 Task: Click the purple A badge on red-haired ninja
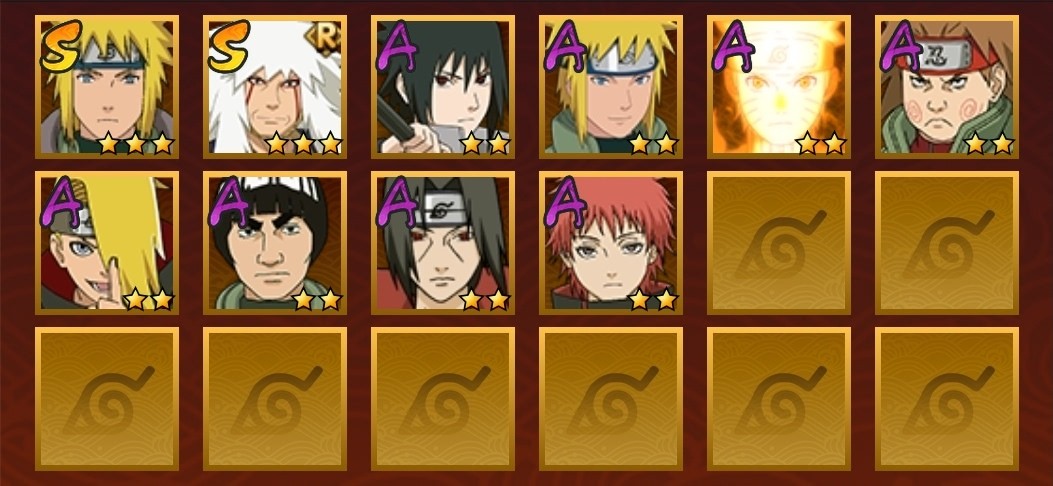[x=565, y=201]
